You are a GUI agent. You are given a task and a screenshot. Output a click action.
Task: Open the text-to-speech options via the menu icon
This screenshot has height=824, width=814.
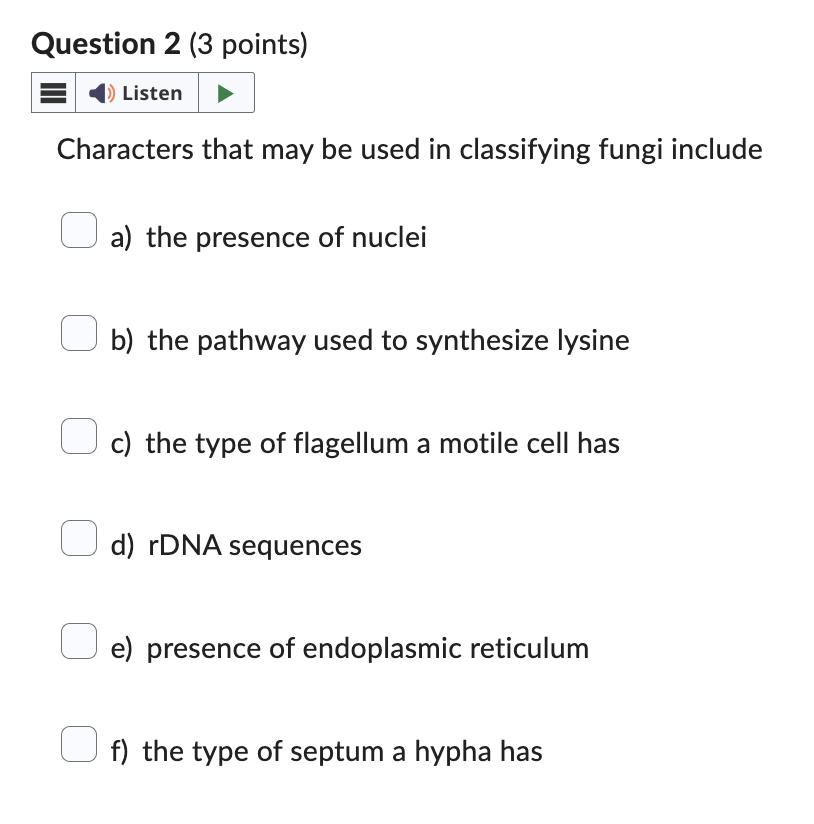click(53, 92)
